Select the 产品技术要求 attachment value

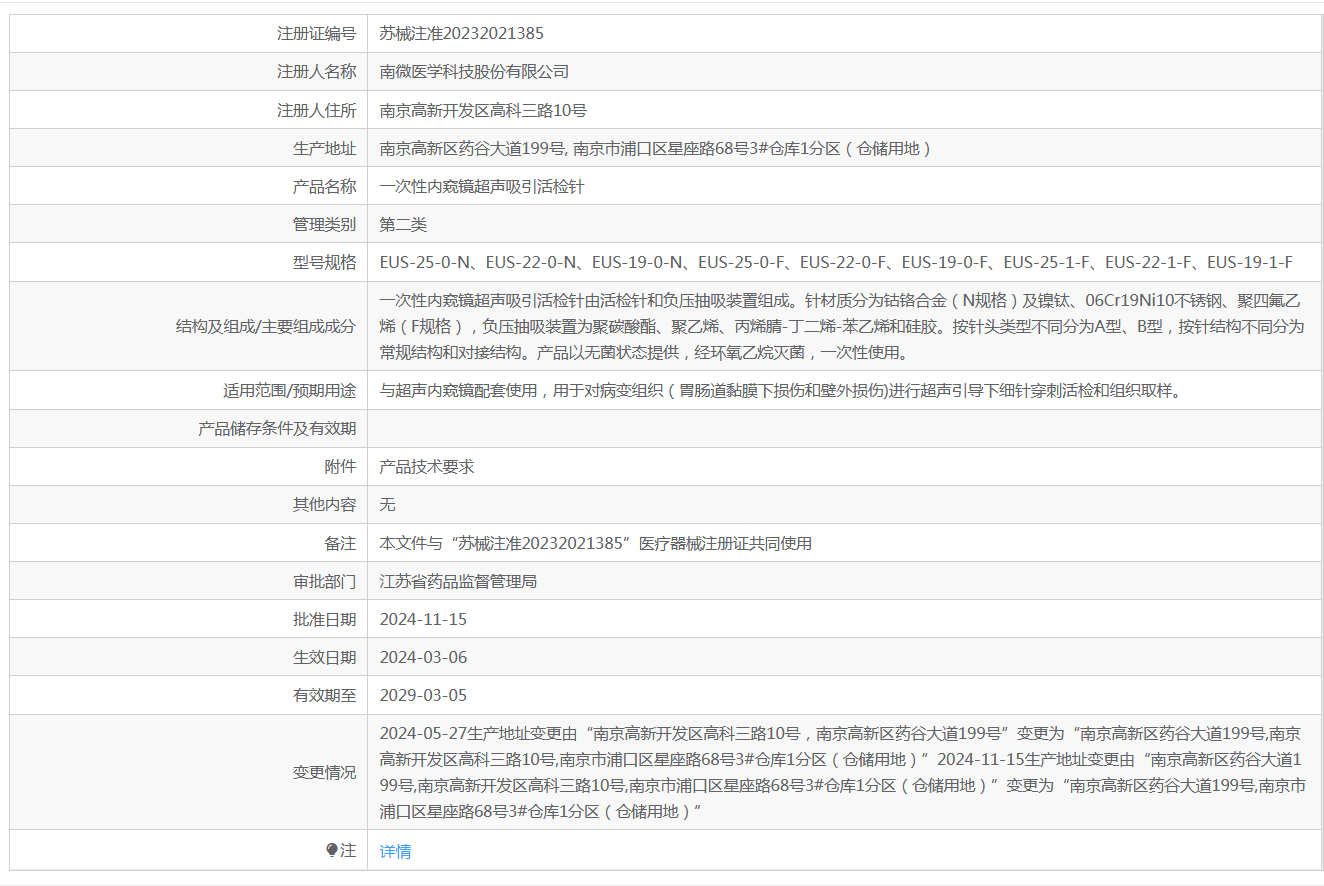click(427, 466)
